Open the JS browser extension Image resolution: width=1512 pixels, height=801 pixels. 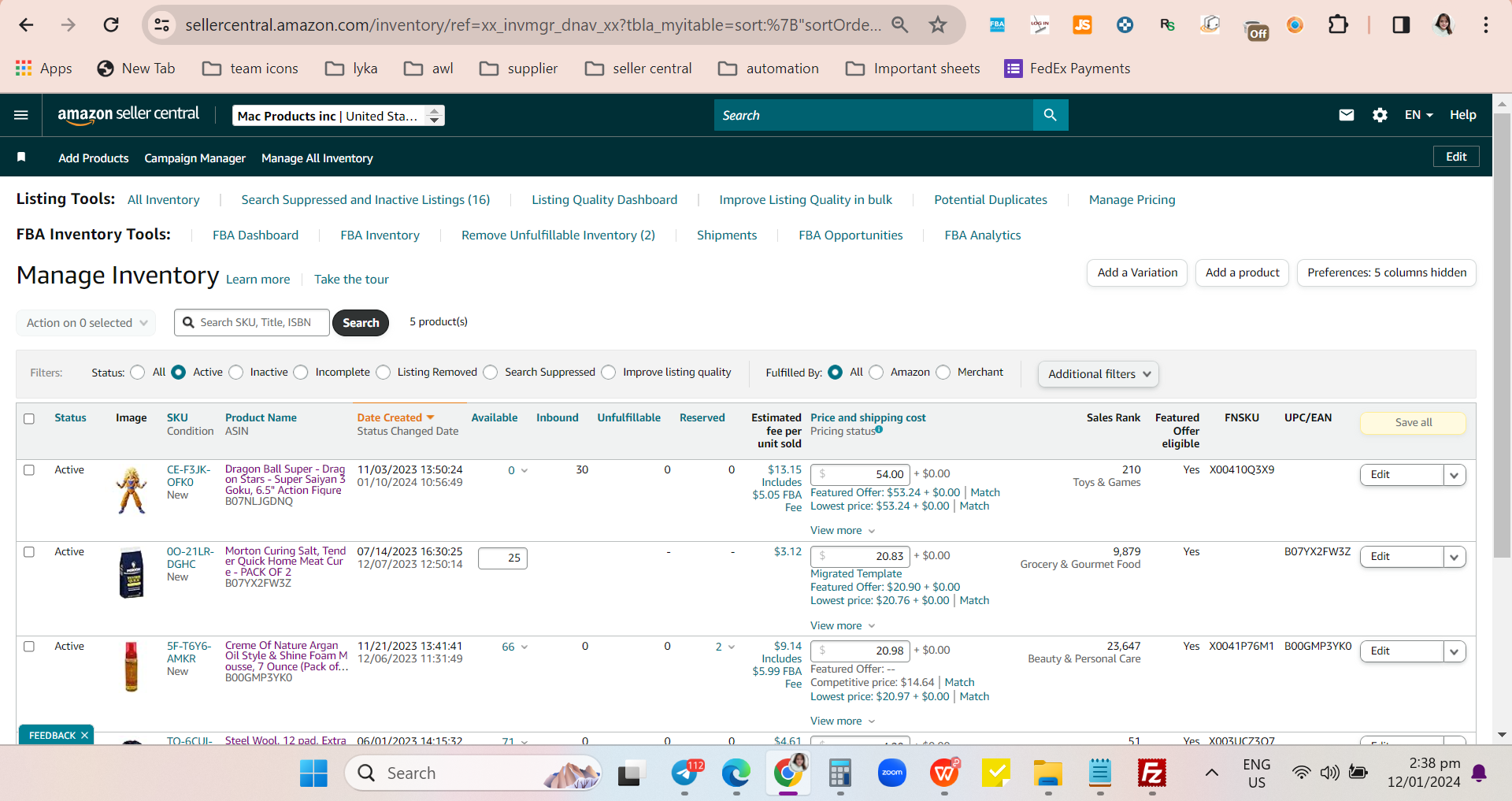point(1083,25)
